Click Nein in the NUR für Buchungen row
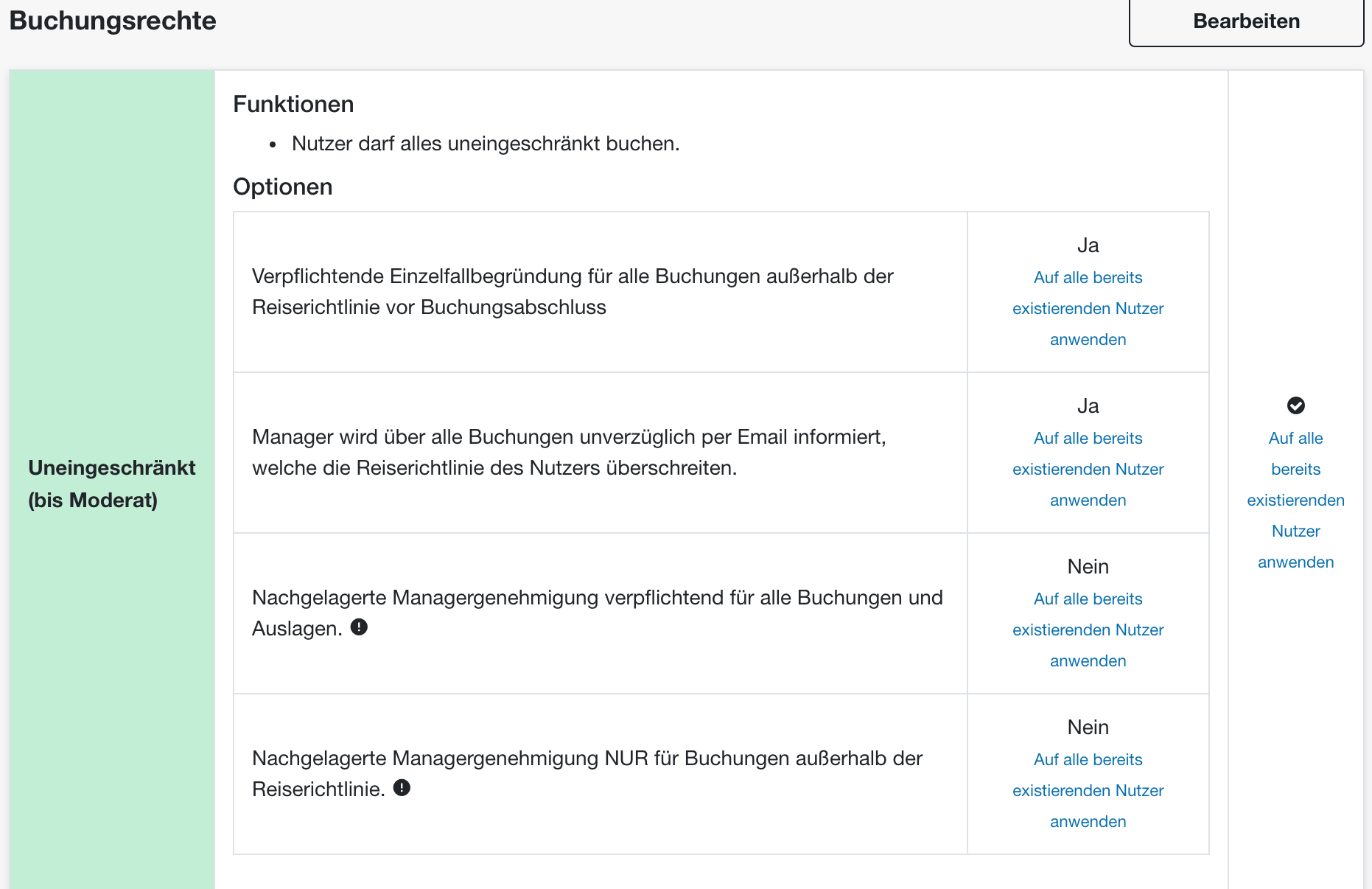1372x889 pixels. [x=1088, y=728]
